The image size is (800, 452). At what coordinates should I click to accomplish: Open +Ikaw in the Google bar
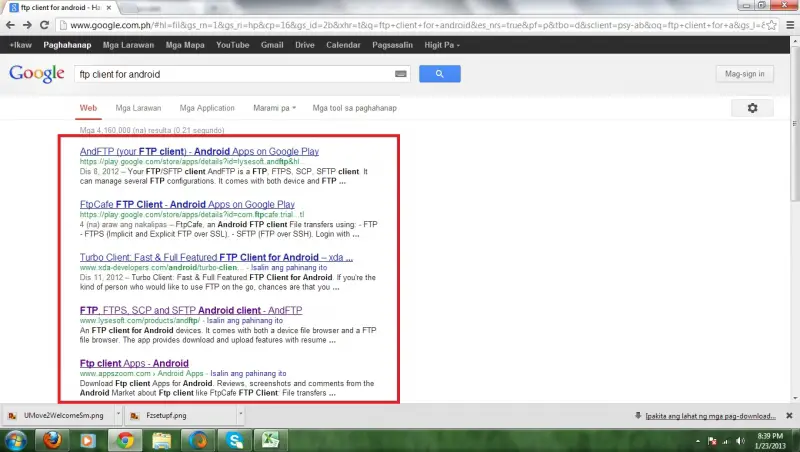point(20,45)
